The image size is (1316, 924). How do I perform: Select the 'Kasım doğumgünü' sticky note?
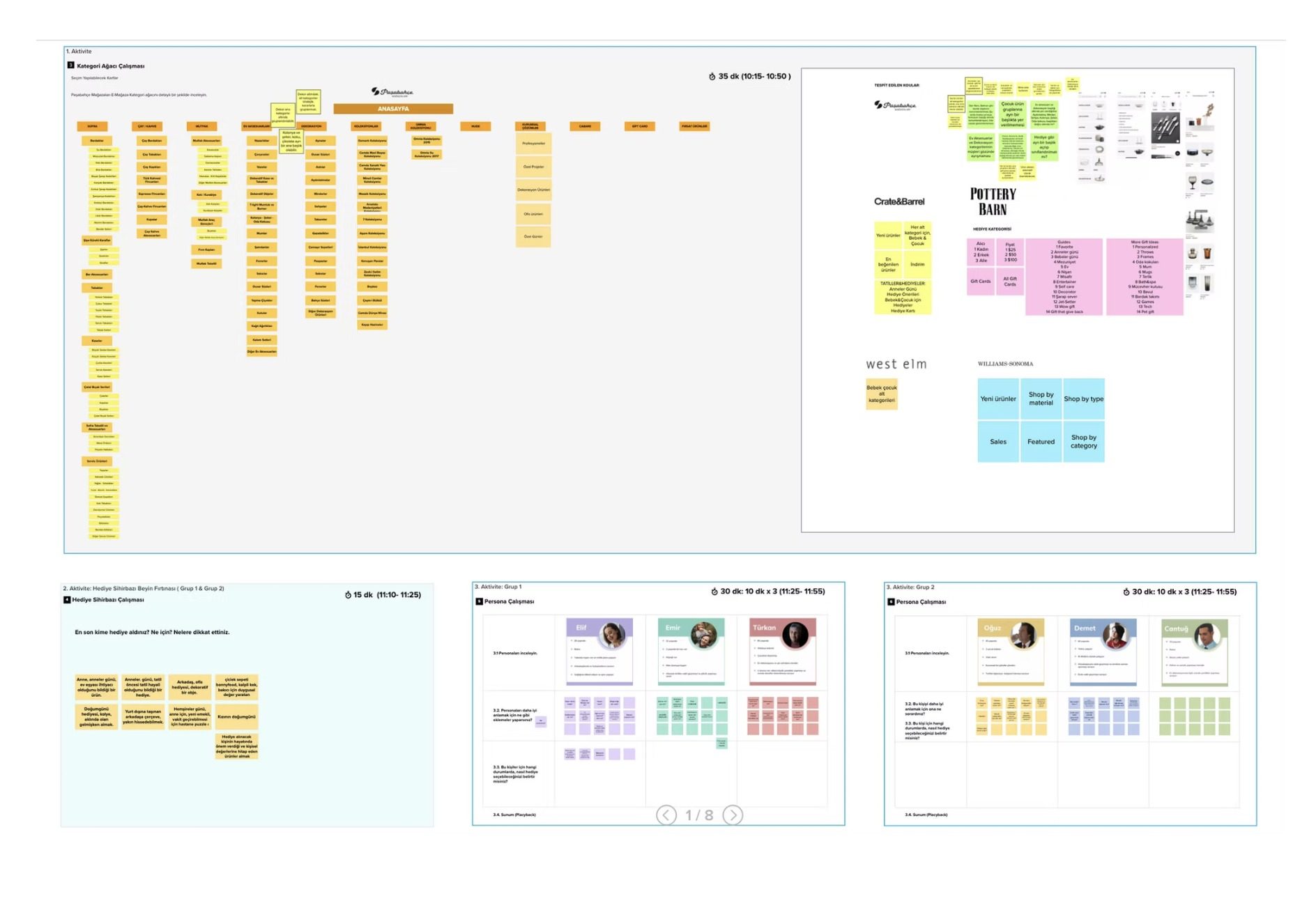[236, 716]
